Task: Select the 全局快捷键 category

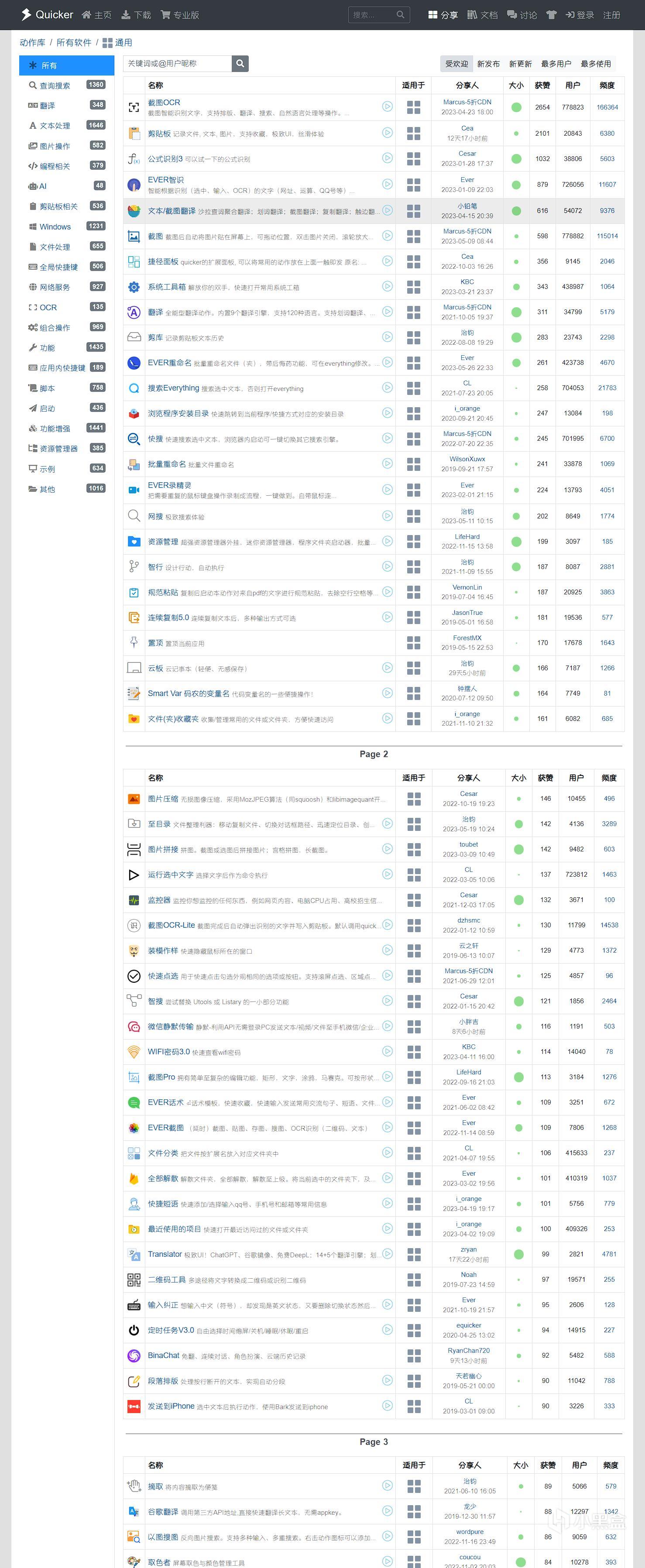Action: click(x=67, y=267)
